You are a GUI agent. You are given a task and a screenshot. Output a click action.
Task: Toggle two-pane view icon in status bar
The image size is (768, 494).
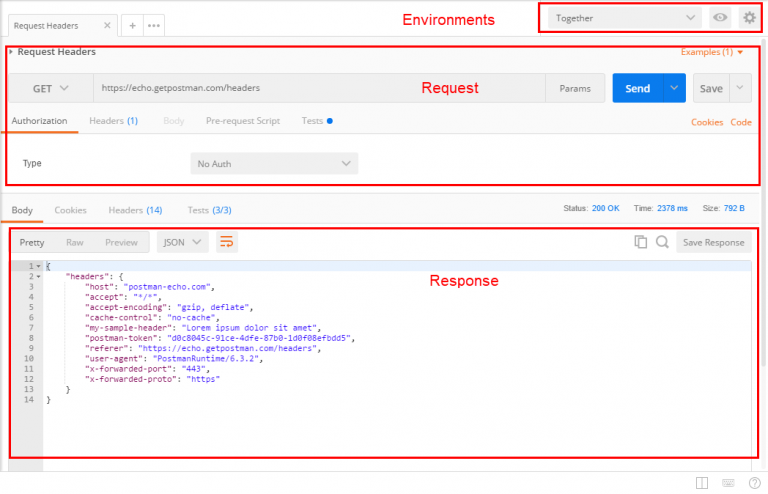(x=702, y=483)
